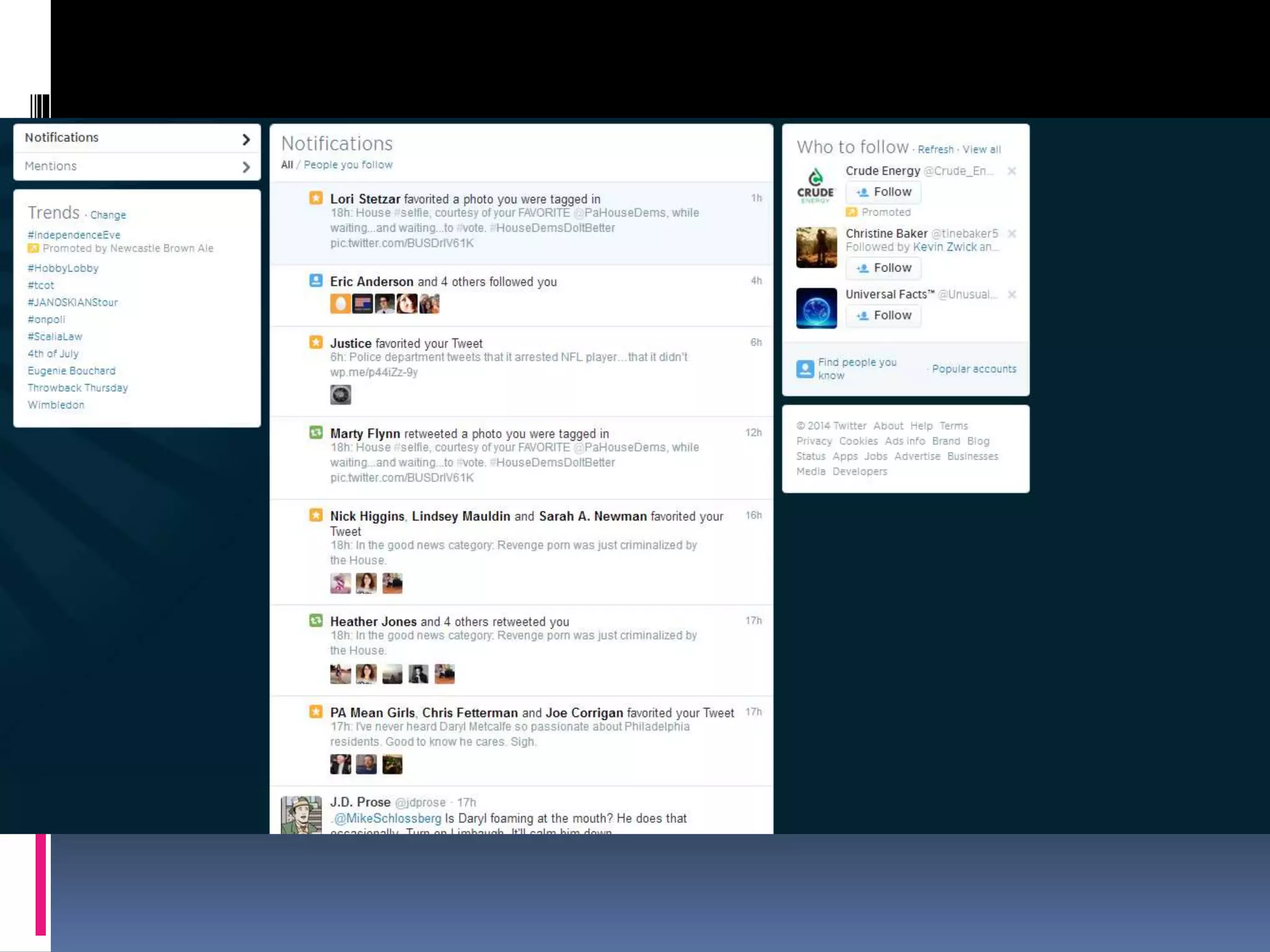Viewport: 1270px width, 952px height.
Task: Open the Ads info footer link
Action: tap(905, 441)
